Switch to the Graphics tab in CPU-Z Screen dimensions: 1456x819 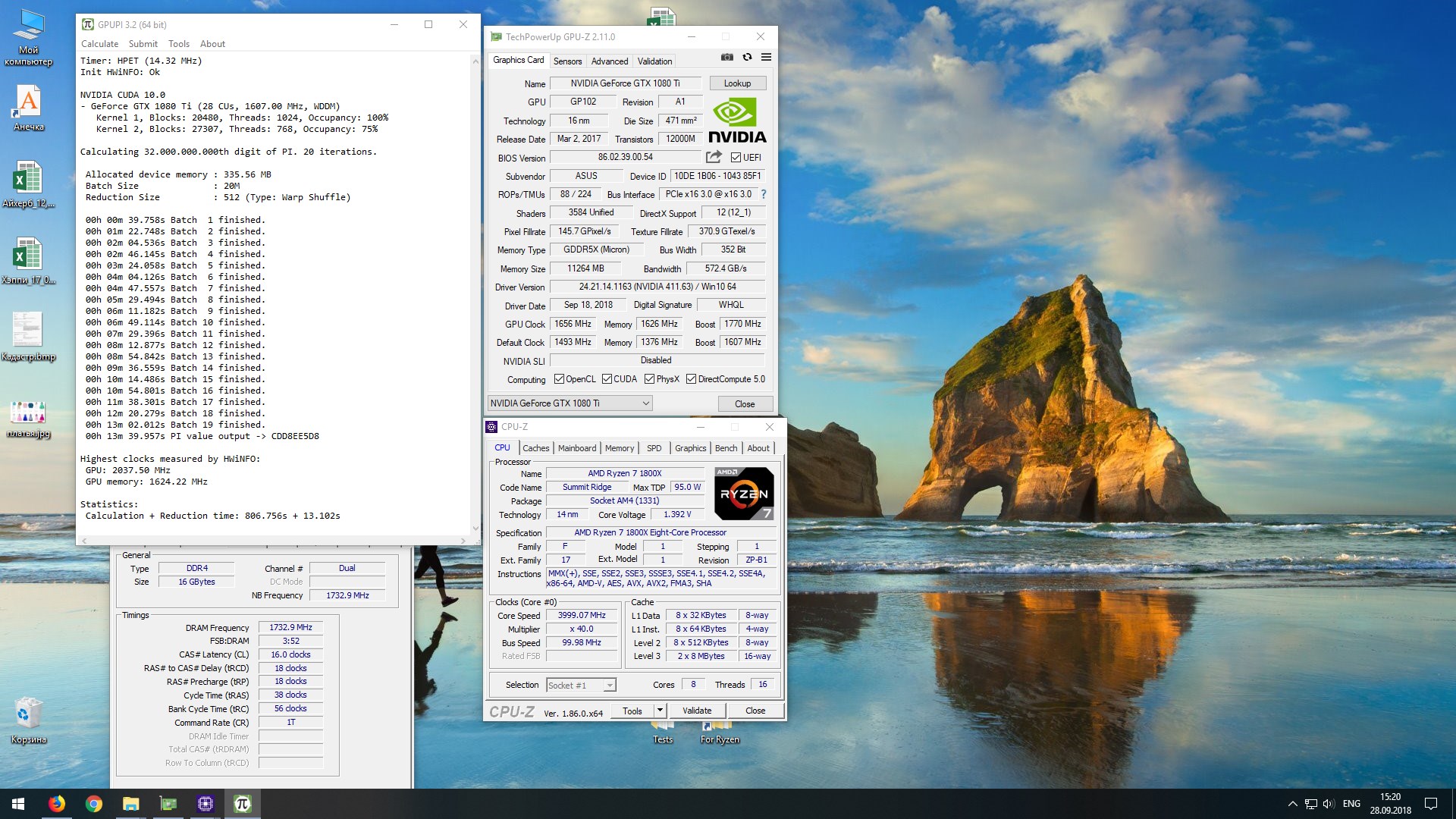tap(690, 448)
